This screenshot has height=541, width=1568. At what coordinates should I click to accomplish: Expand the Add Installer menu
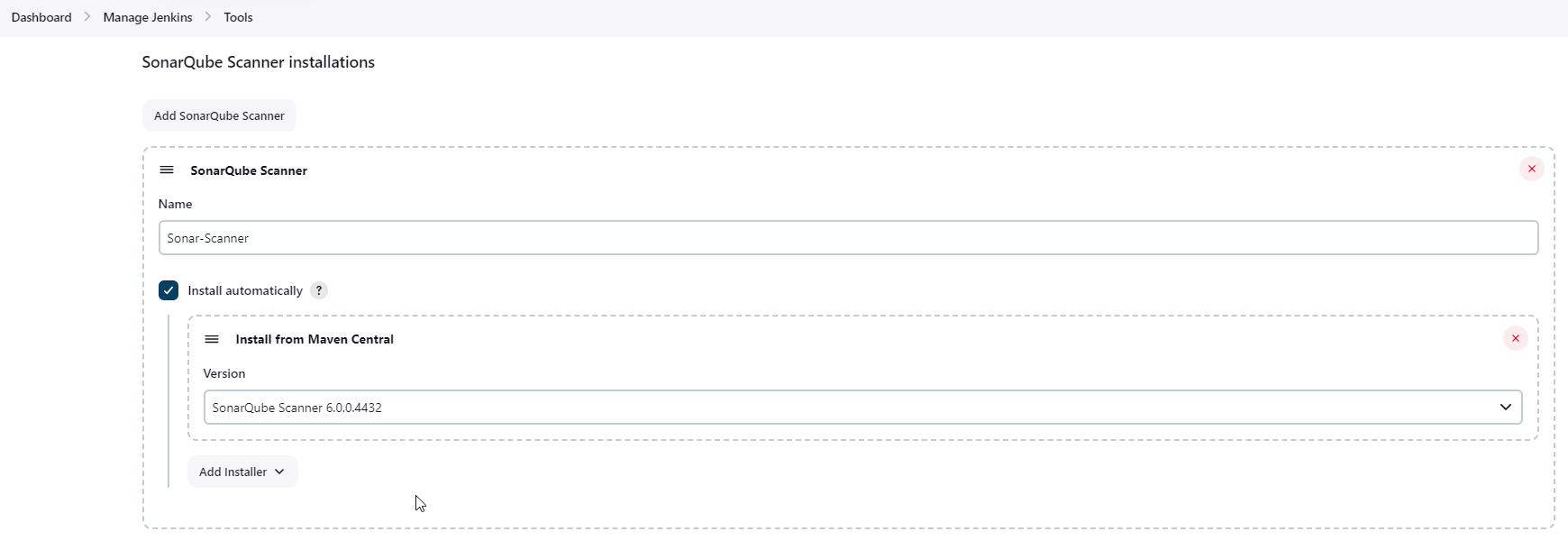pyautogui.click(x=242, y=472)
